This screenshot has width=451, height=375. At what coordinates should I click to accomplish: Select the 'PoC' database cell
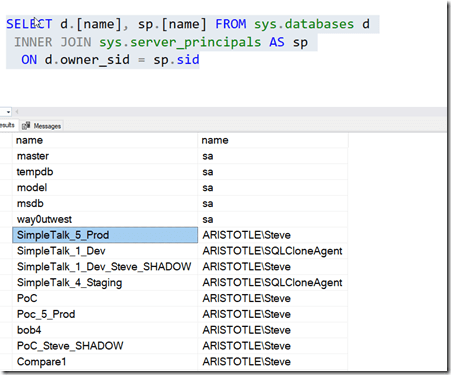pos(105,298)
